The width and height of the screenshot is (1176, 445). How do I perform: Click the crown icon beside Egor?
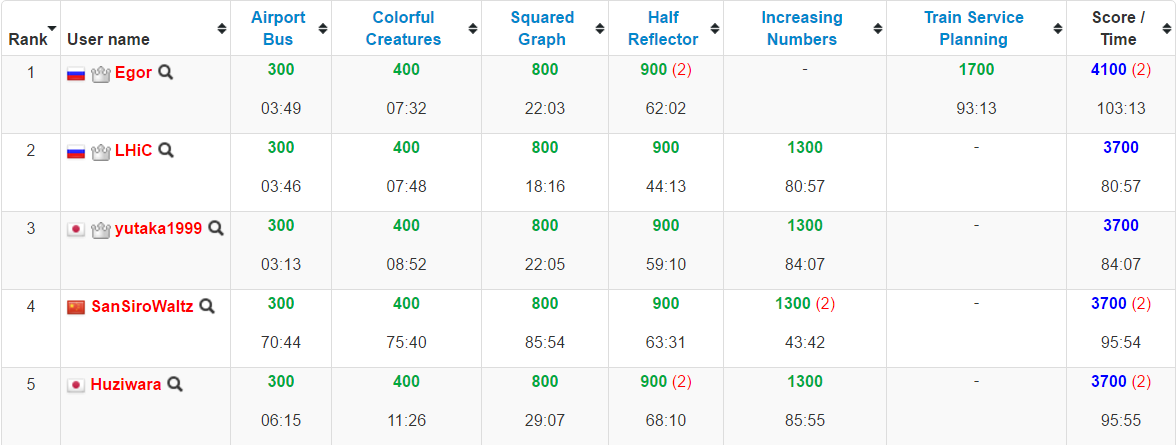(100, 74)
